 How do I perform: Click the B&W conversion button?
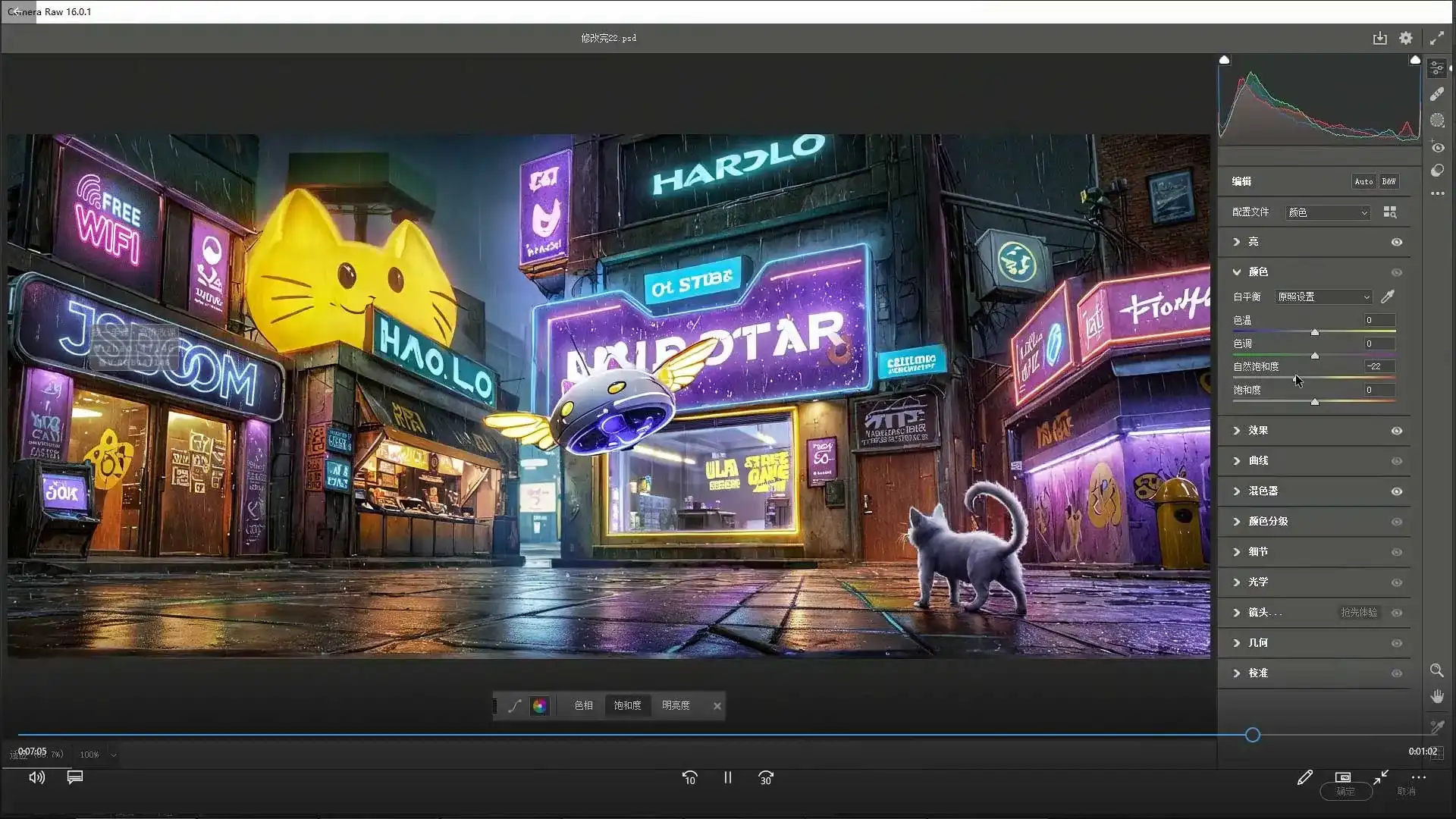tap(1389, 181)
